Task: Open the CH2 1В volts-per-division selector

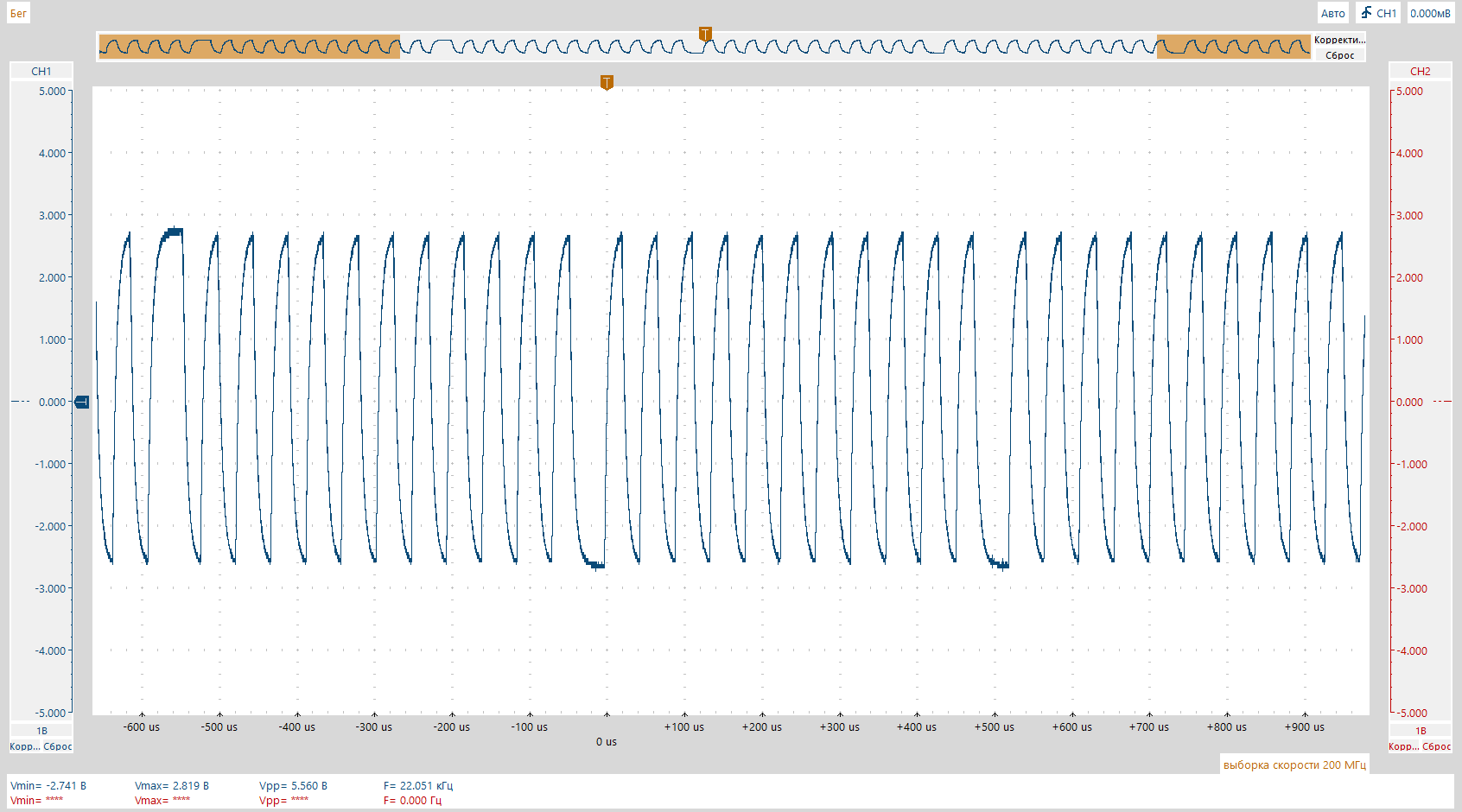Action: click(1420, 731)
